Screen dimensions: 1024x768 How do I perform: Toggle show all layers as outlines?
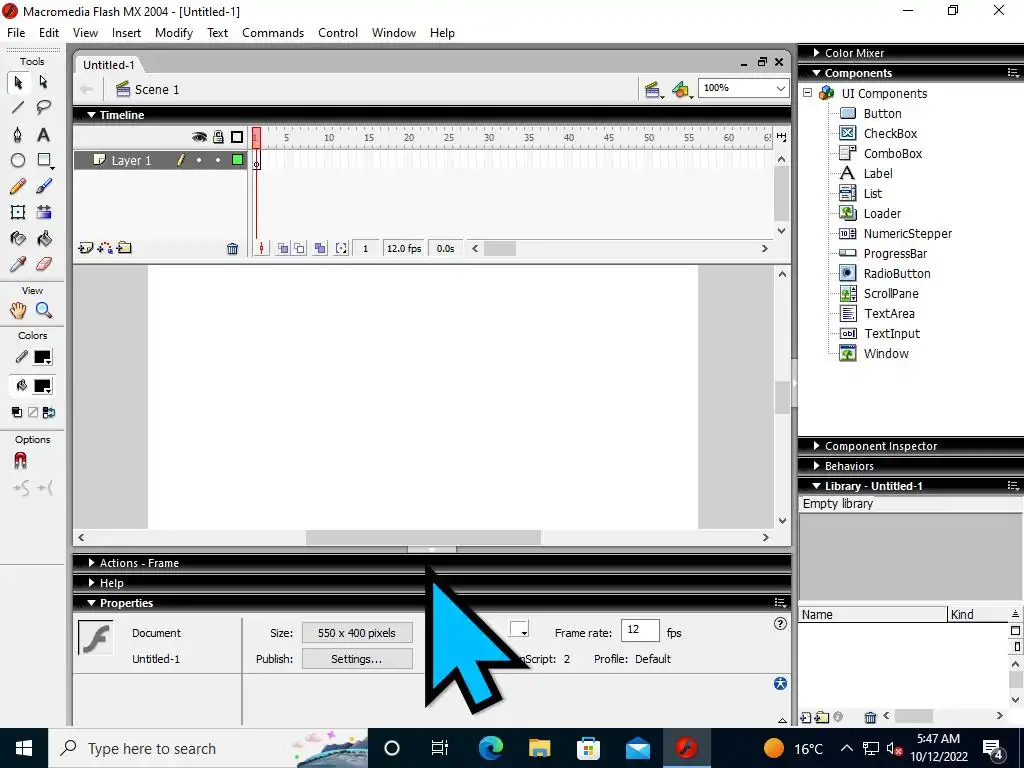[x=237, y=137]
